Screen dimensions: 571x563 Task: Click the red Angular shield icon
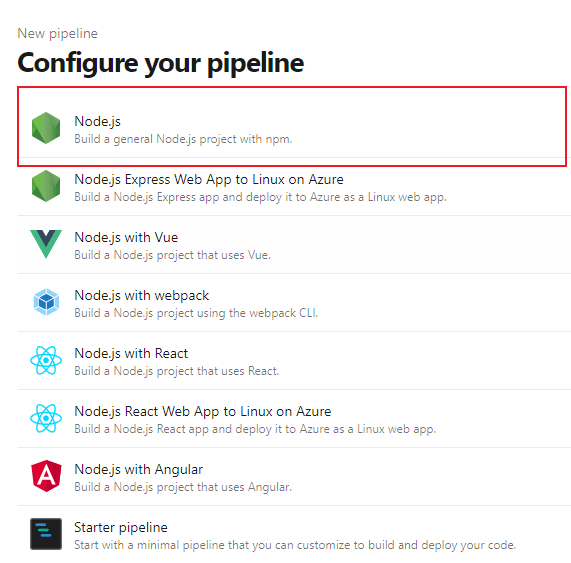(x=46, y=476)
